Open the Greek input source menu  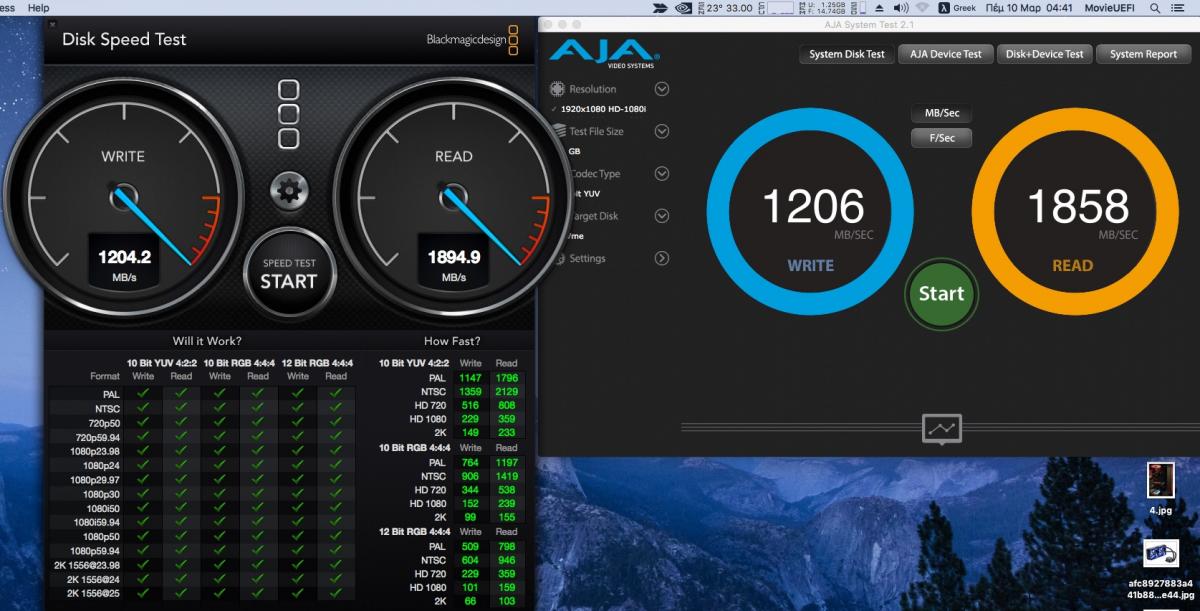pos(955,7)
